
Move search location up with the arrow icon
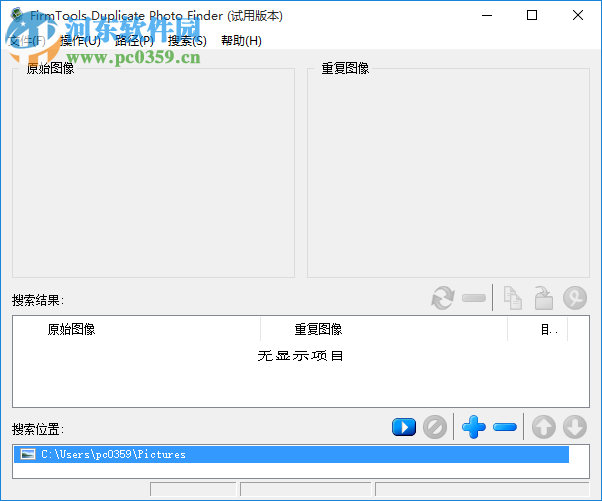[544, 427]
